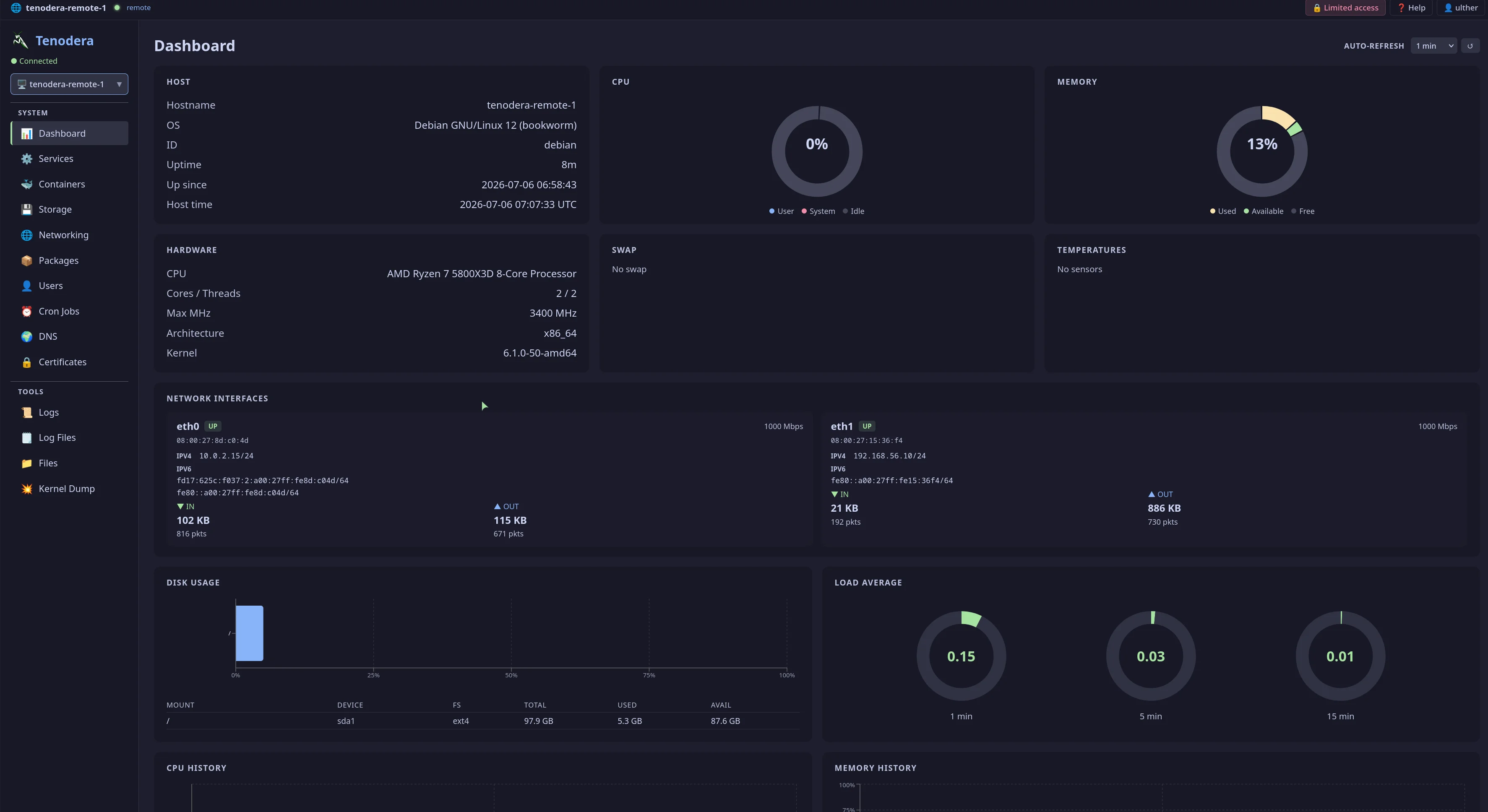This screenshot has height=812, width=1488.
Task: Click the globe icon beside tenodera-remote-1 title
Action: point(16,8)
